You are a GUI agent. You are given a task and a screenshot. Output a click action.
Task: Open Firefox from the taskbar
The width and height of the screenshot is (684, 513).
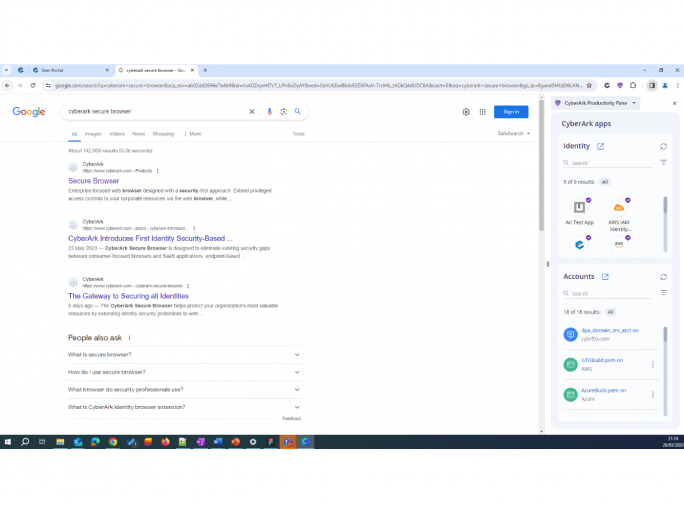click(165, 442)
